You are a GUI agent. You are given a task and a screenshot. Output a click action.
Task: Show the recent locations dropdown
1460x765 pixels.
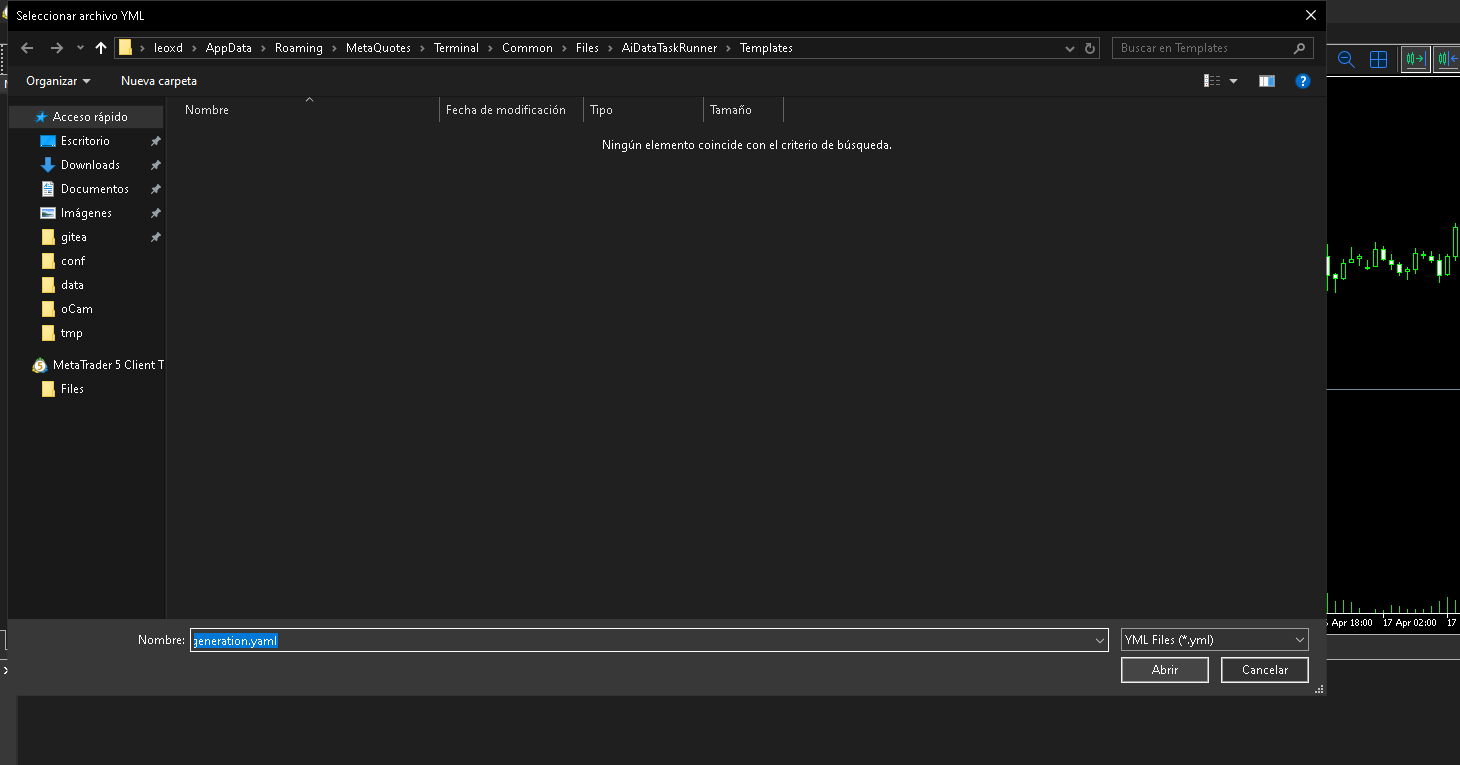(x=80, y=48)
